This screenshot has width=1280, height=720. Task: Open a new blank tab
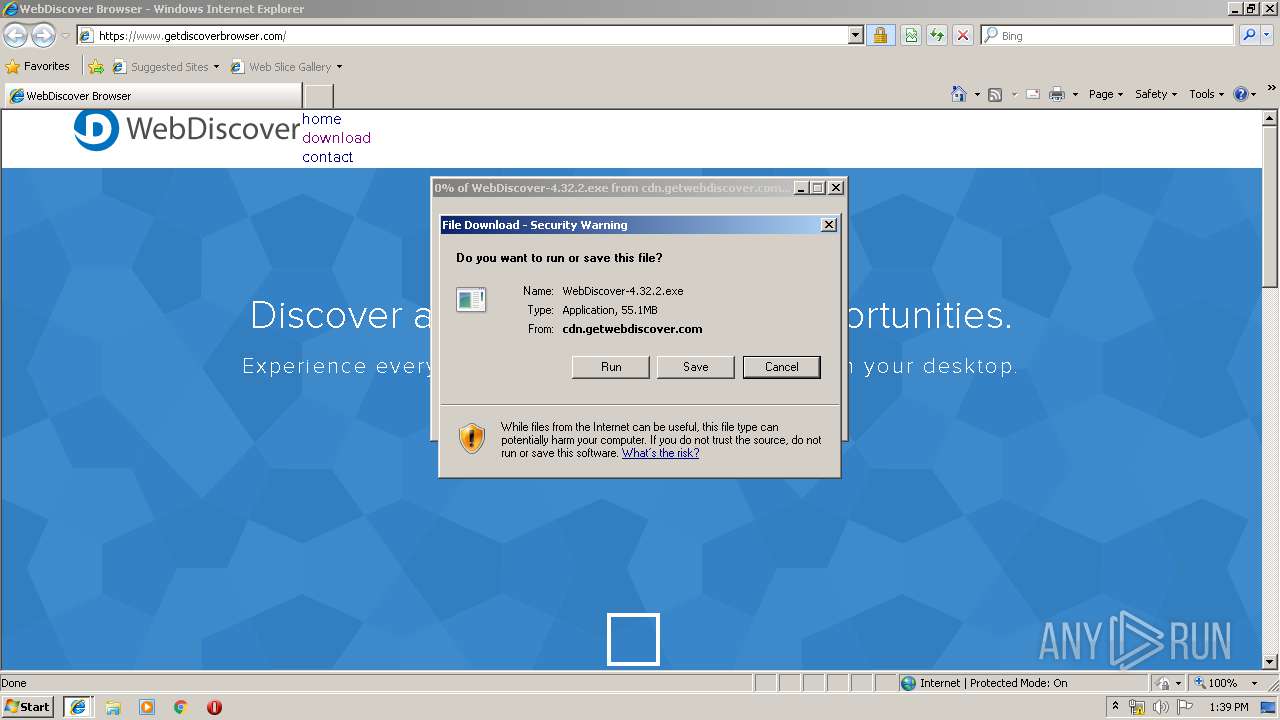[x=318, y=96]
